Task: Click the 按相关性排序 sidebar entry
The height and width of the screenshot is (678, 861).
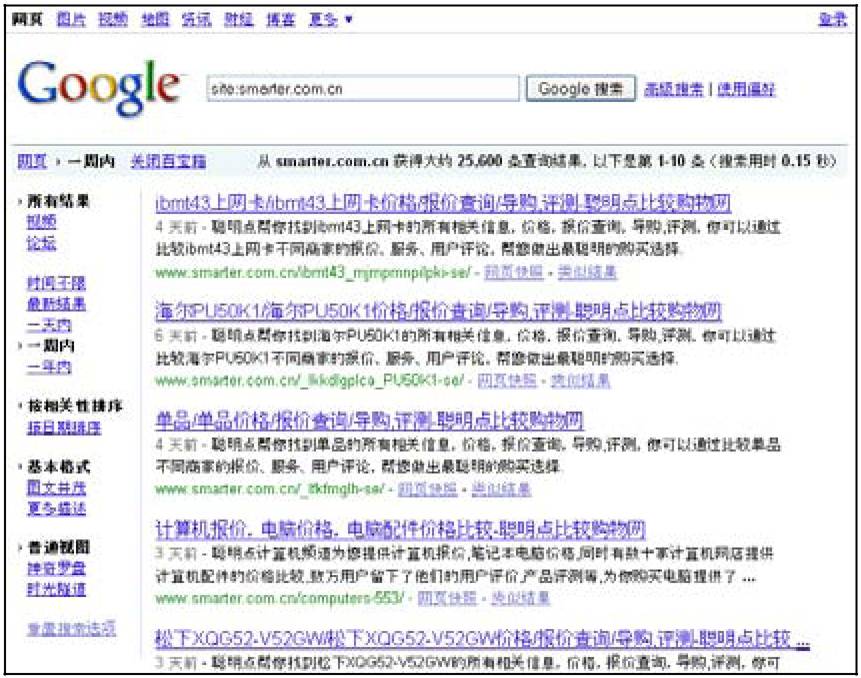Action: pyautogui.click(x=74, y=406)
